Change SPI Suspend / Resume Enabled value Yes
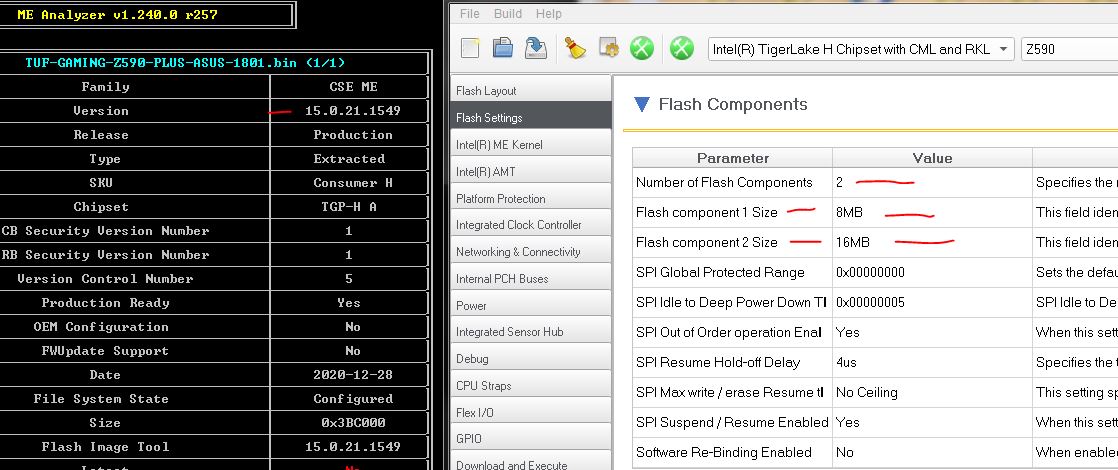This screenshot has height=470, width=1118. tap(932, 422)
